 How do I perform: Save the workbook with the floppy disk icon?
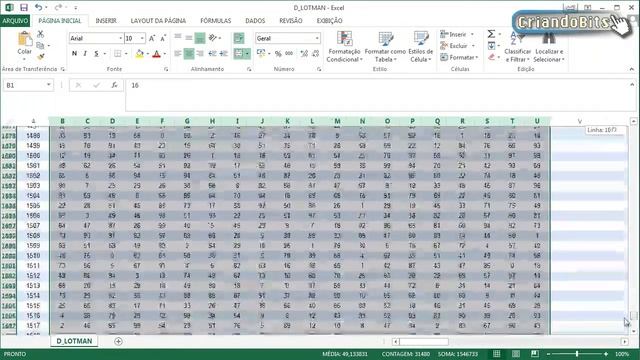point(24,7)
